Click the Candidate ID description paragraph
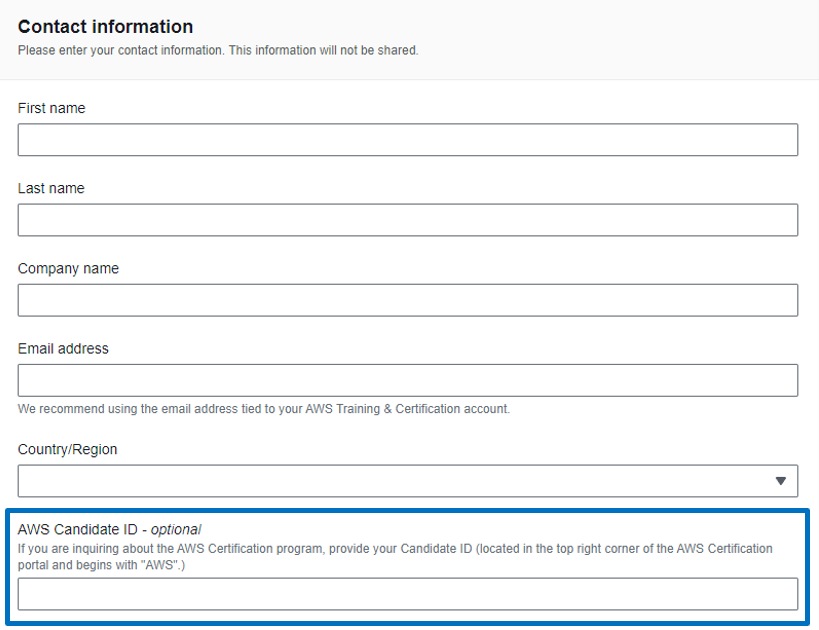 pos(395,557)
